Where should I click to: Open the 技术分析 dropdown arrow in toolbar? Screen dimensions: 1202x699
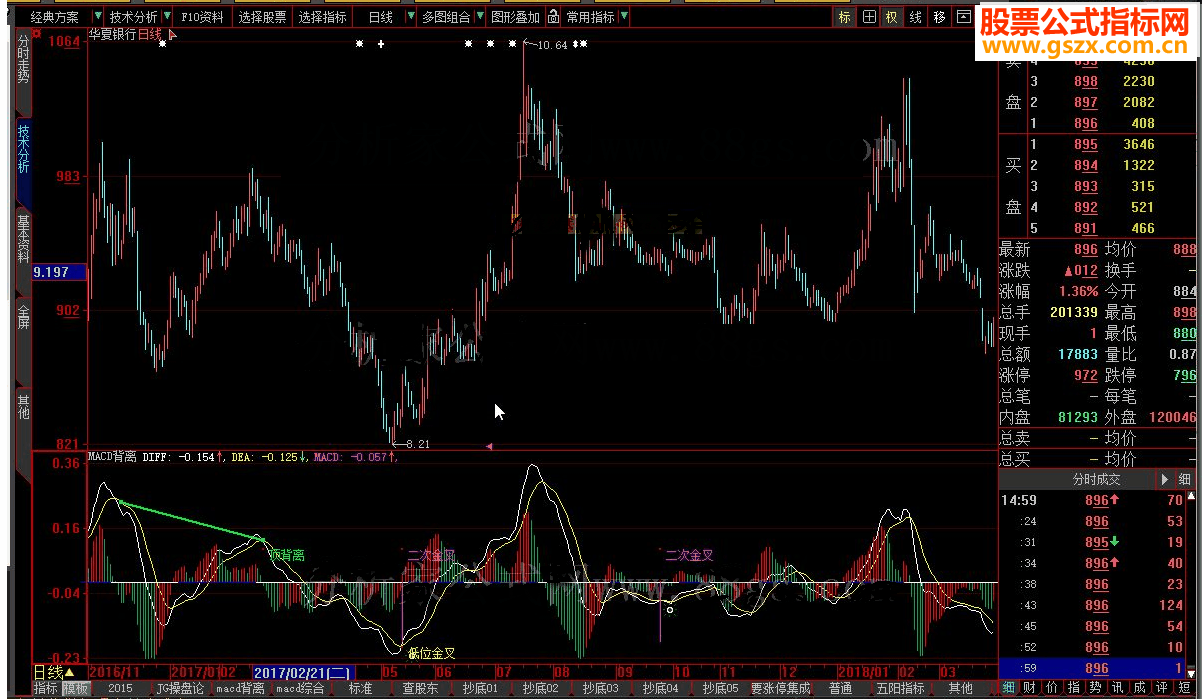point(166,17)
